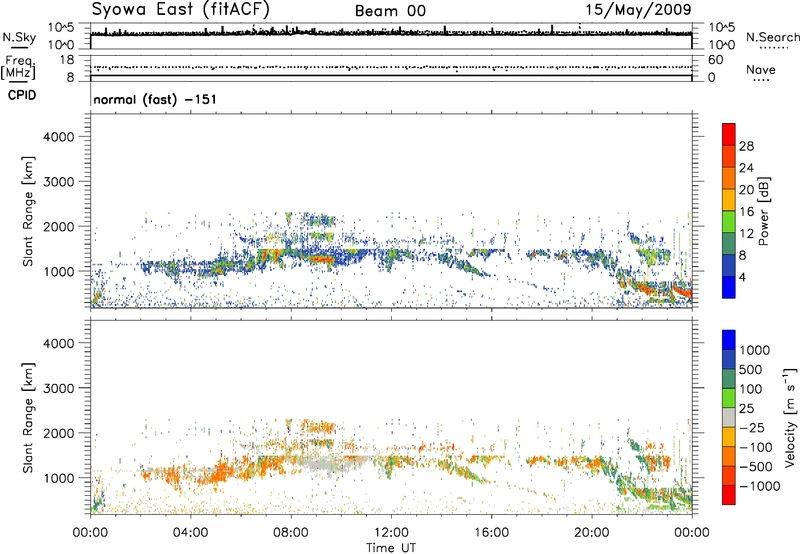Click the "500" Velocity colorbar label
This screenshot has height=554, width=800.
(x=751, y=369)
